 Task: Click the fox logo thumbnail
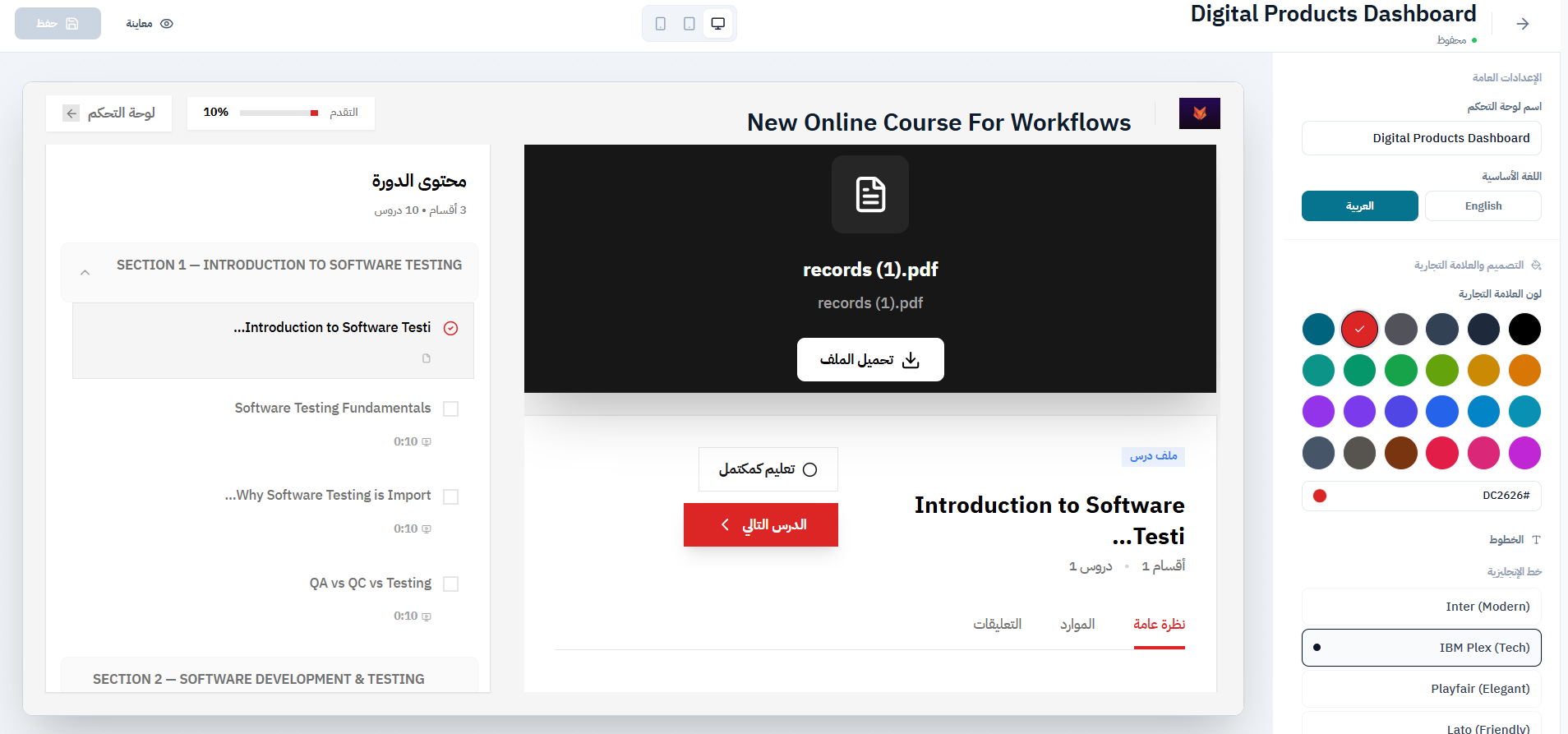tap(1200, 113)
